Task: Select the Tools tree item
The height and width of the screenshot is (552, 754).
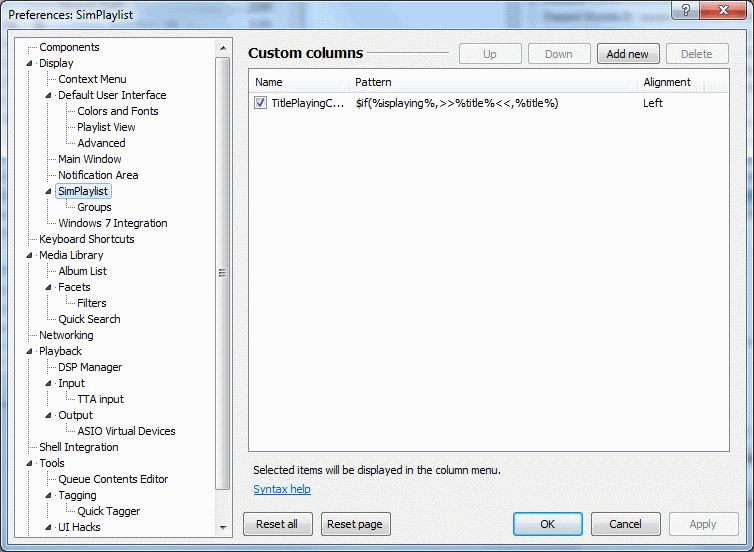Action: pos(52,463)
